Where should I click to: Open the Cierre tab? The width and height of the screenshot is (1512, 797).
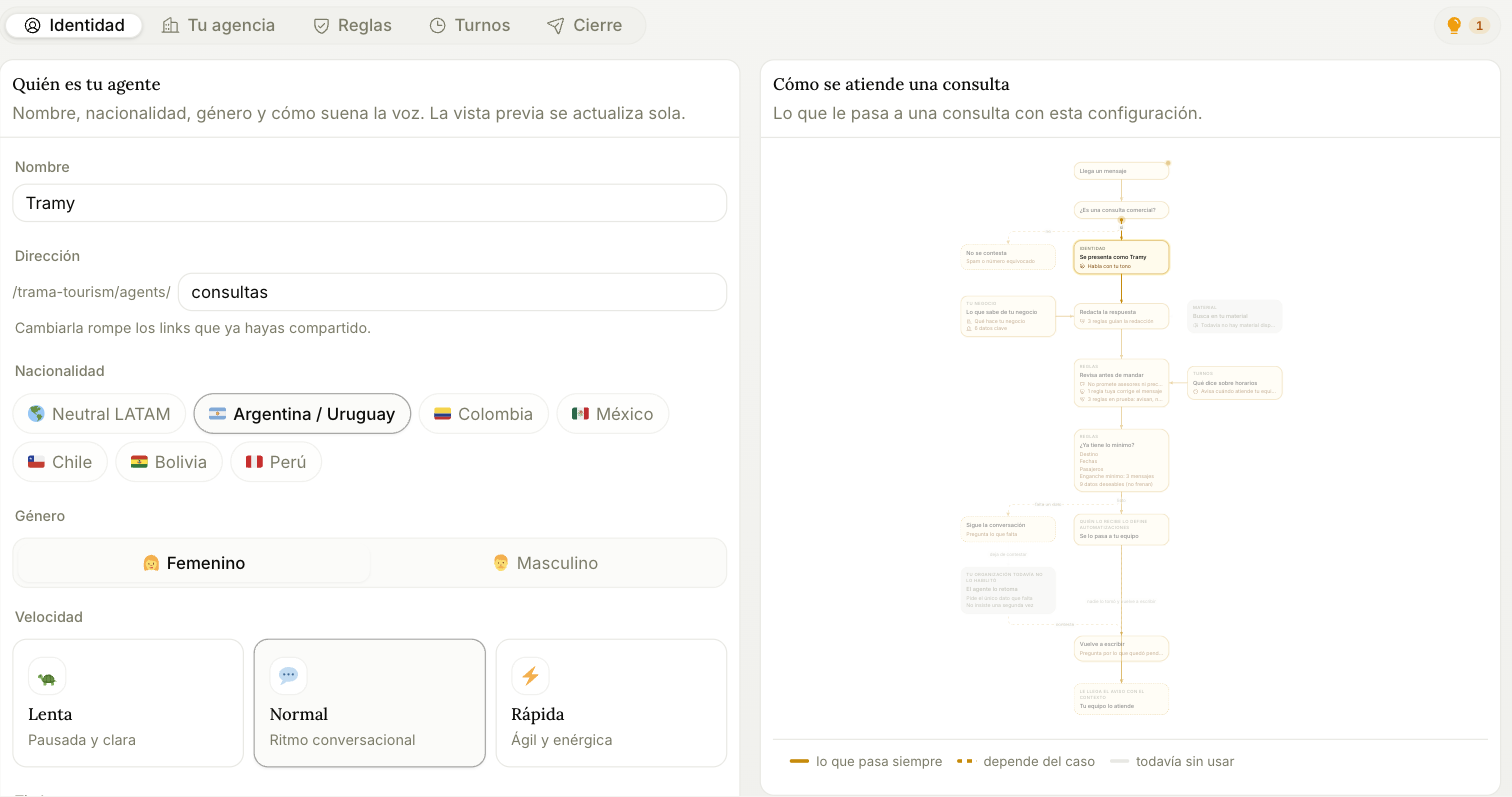click(585, 25)
